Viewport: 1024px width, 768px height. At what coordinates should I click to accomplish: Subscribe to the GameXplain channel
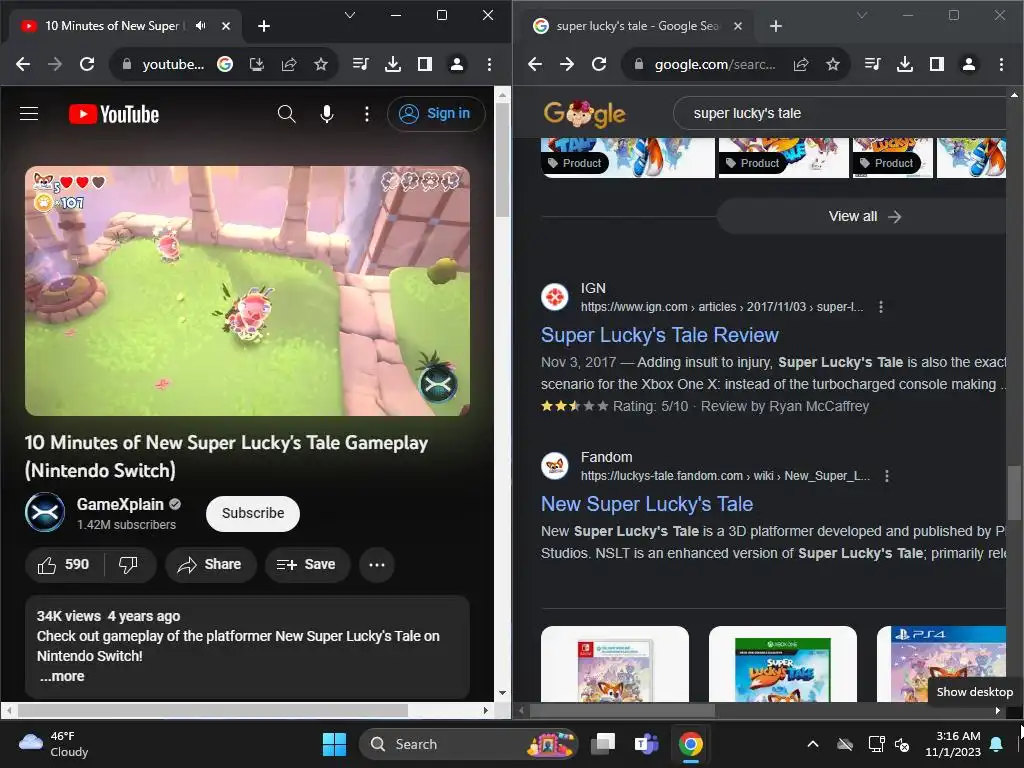[x=253, y=513]
